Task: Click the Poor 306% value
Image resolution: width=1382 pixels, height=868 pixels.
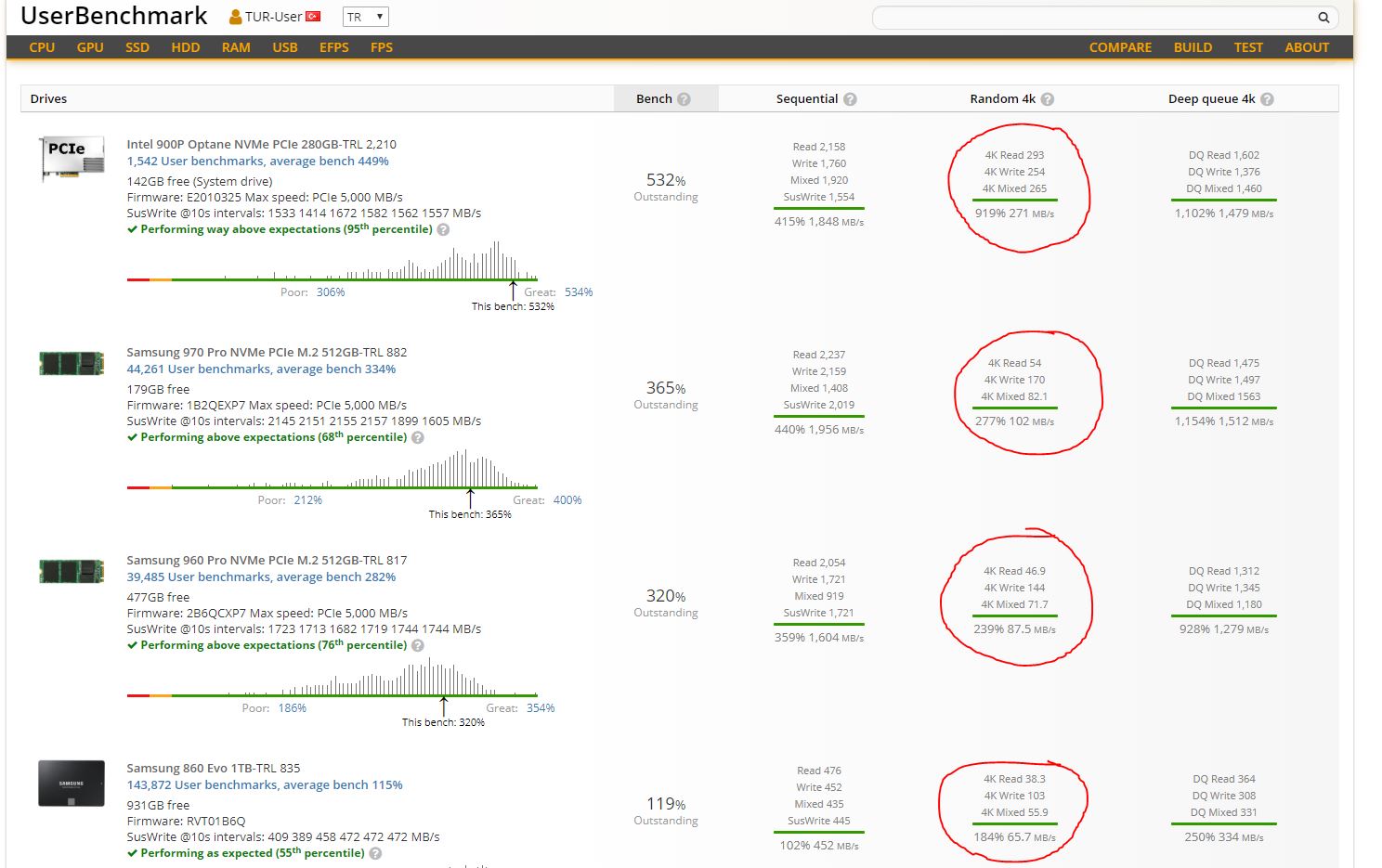Action: 331,292
